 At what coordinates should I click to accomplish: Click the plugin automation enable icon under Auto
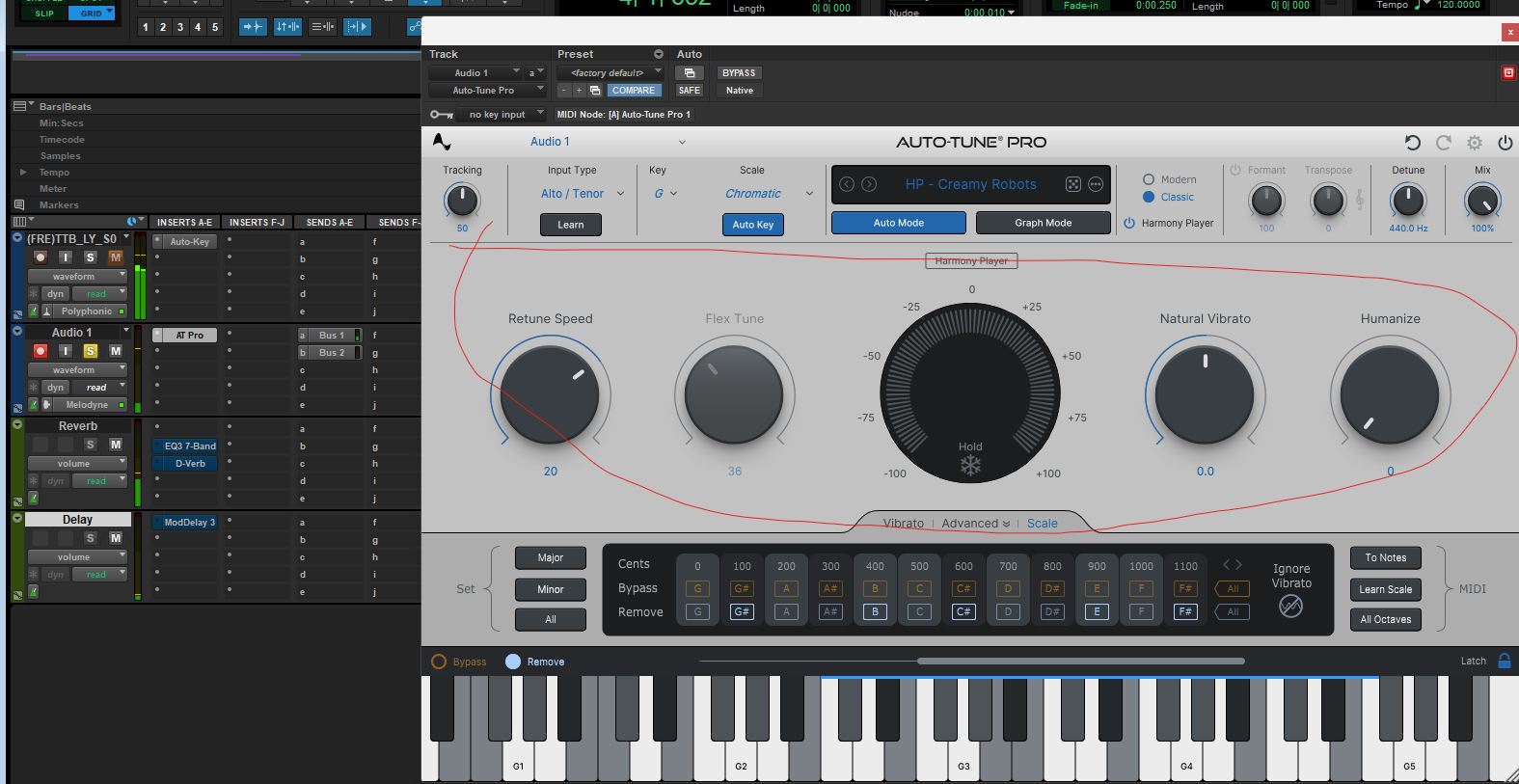point(689,72)
